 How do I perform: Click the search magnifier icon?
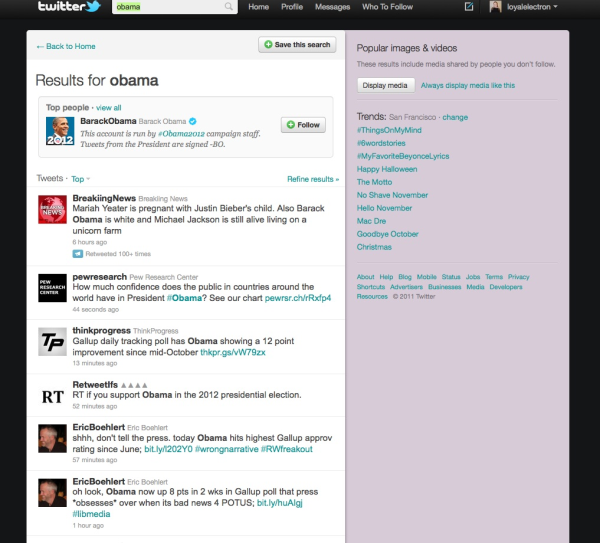(x=228, y=7)
